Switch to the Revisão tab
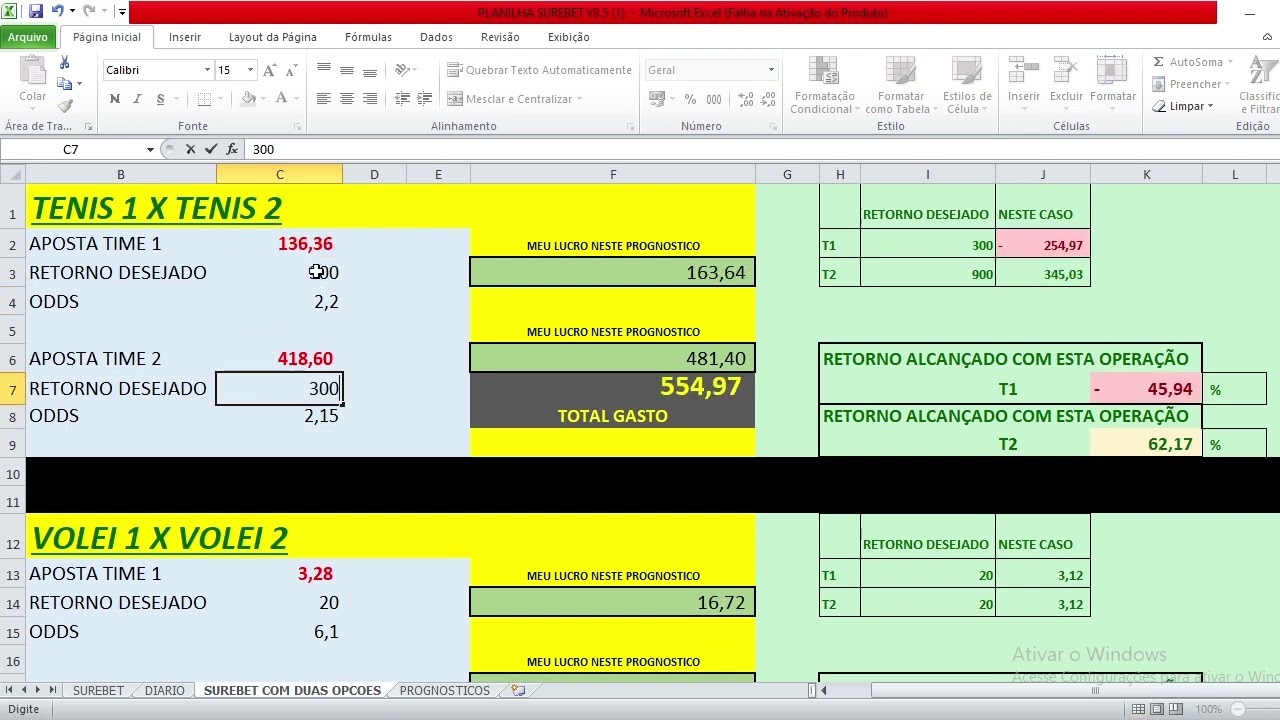Viewport: 1280px width, 720px height. tap(500, 37)
